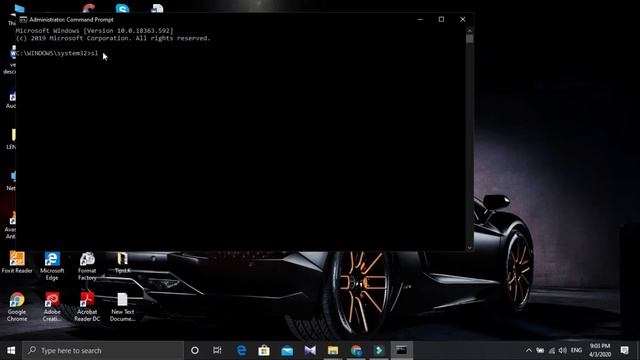The image size is (640, 360).
Task: Open File Explorer from the taskbar
Action: click(x=333, y=350)
